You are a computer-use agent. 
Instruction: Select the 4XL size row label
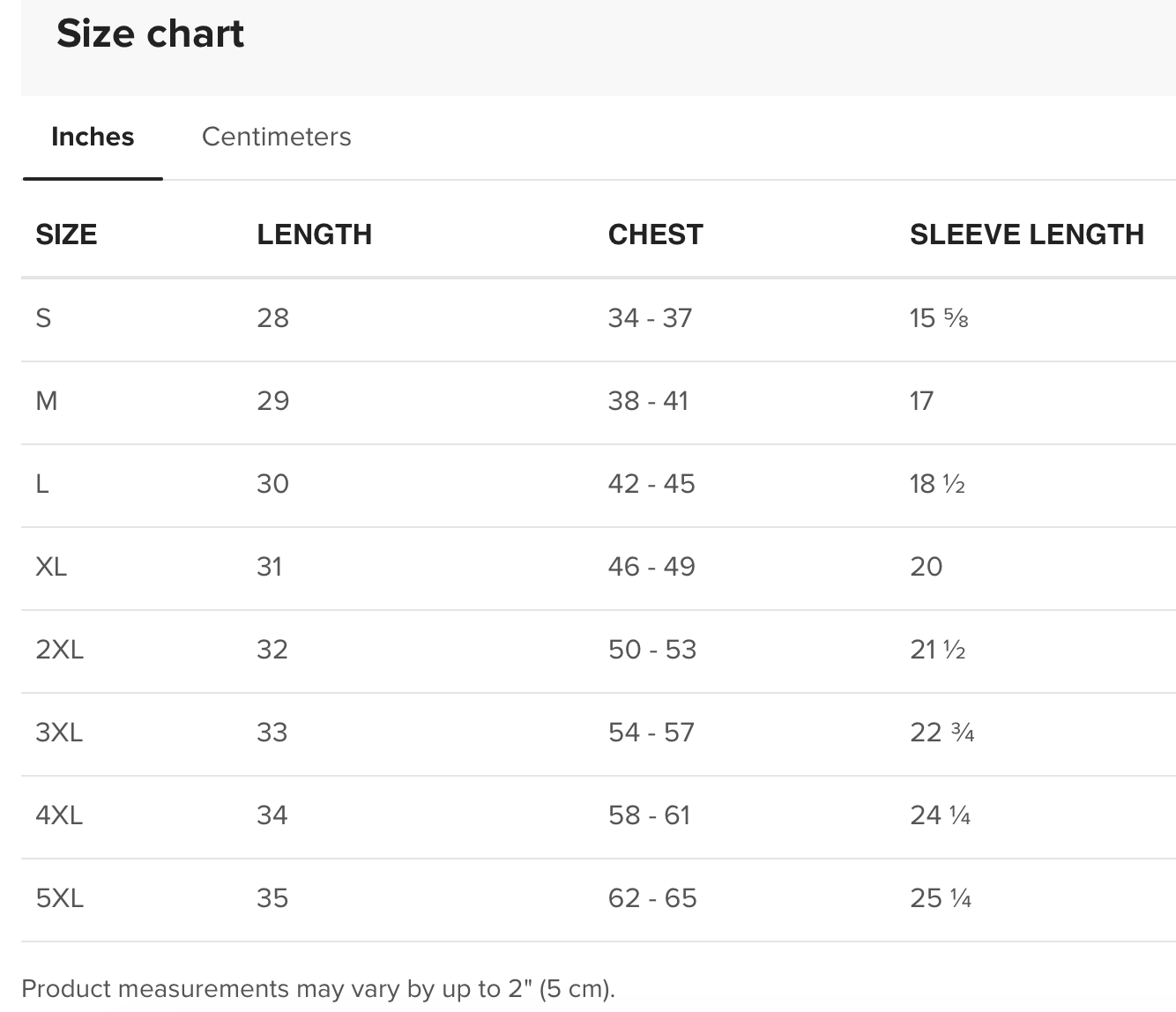pos(59,815)
